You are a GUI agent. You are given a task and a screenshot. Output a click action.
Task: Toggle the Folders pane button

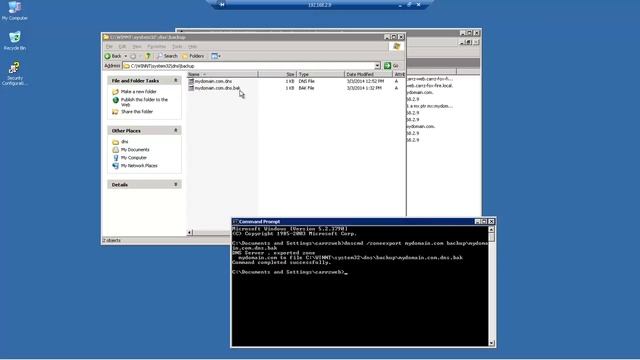coord(193,56)
